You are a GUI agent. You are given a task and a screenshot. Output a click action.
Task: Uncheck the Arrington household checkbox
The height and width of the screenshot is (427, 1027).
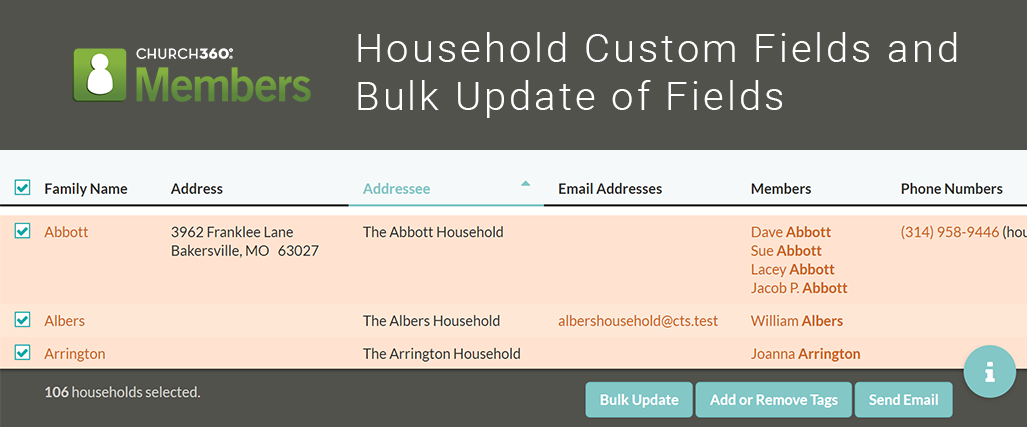coord(22,352)
